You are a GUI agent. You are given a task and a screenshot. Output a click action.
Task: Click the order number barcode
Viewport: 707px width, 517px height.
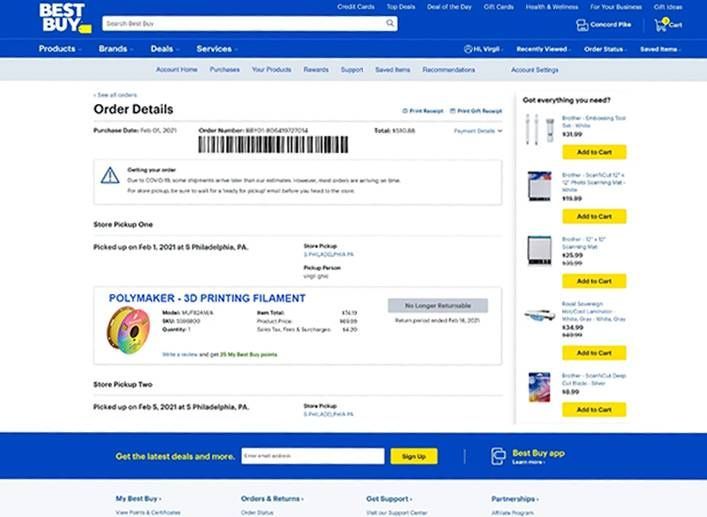click(273, 145)
